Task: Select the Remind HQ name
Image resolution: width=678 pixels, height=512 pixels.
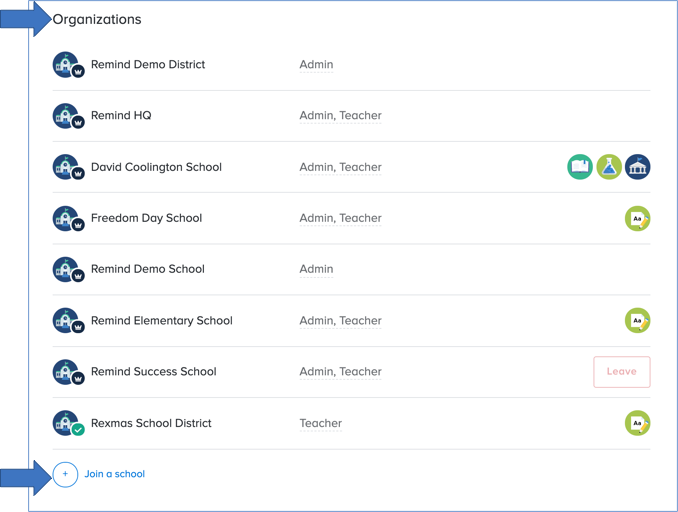Action: 121,115
